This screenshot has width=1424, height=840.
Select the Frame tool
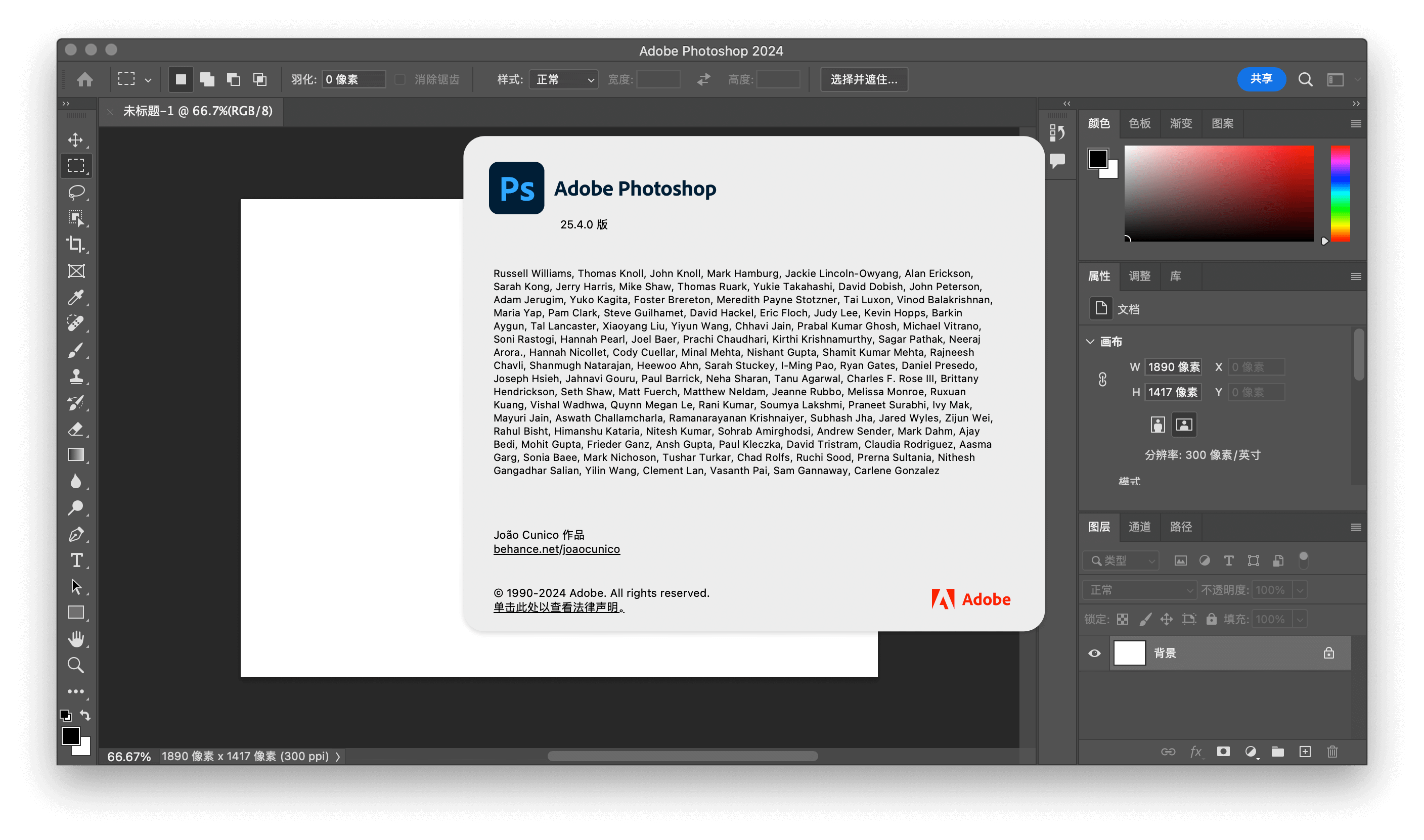point(76,271)
